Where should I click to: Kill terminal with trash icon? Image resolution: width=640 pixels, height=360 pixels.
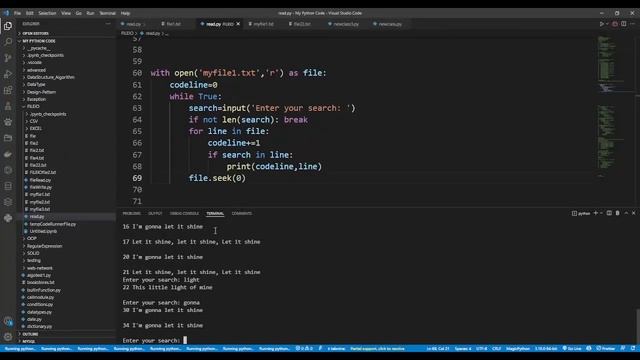tap(618, 213)
